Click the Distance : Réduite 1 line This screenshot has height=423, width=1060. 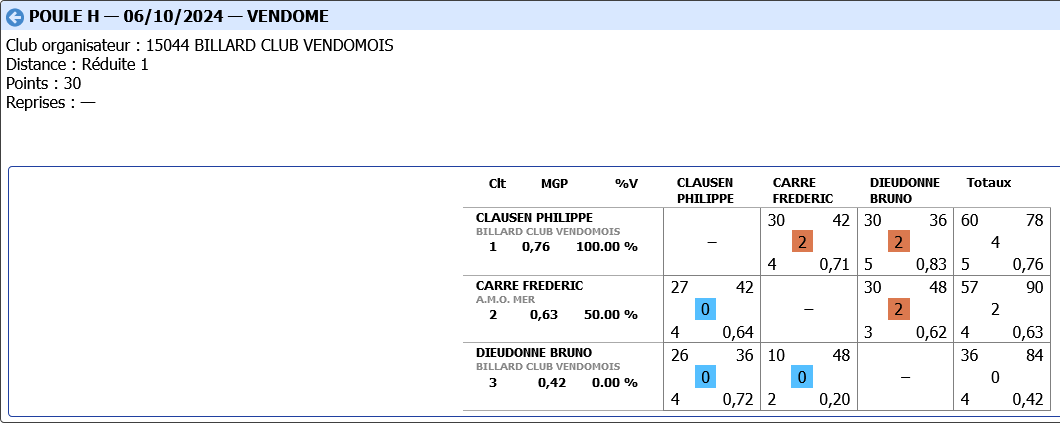pos(77,65)
